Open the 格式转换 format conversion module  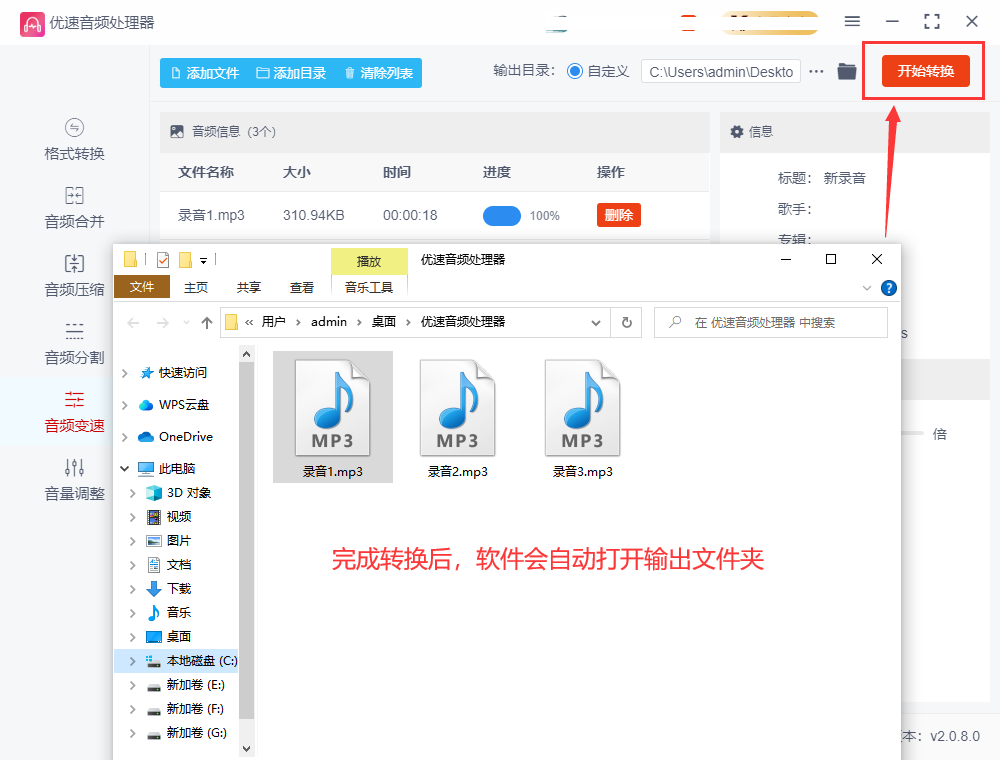click(74, 140)
